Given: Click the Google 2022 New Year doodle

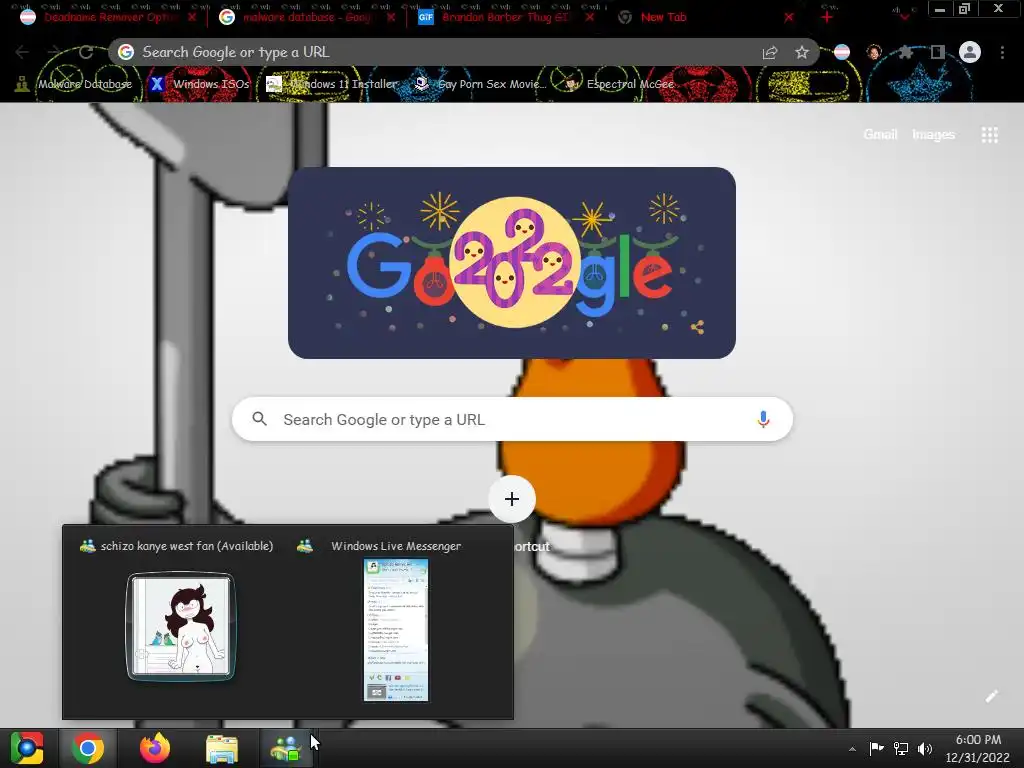Looking at the screenshot, I should coord(512,263).
